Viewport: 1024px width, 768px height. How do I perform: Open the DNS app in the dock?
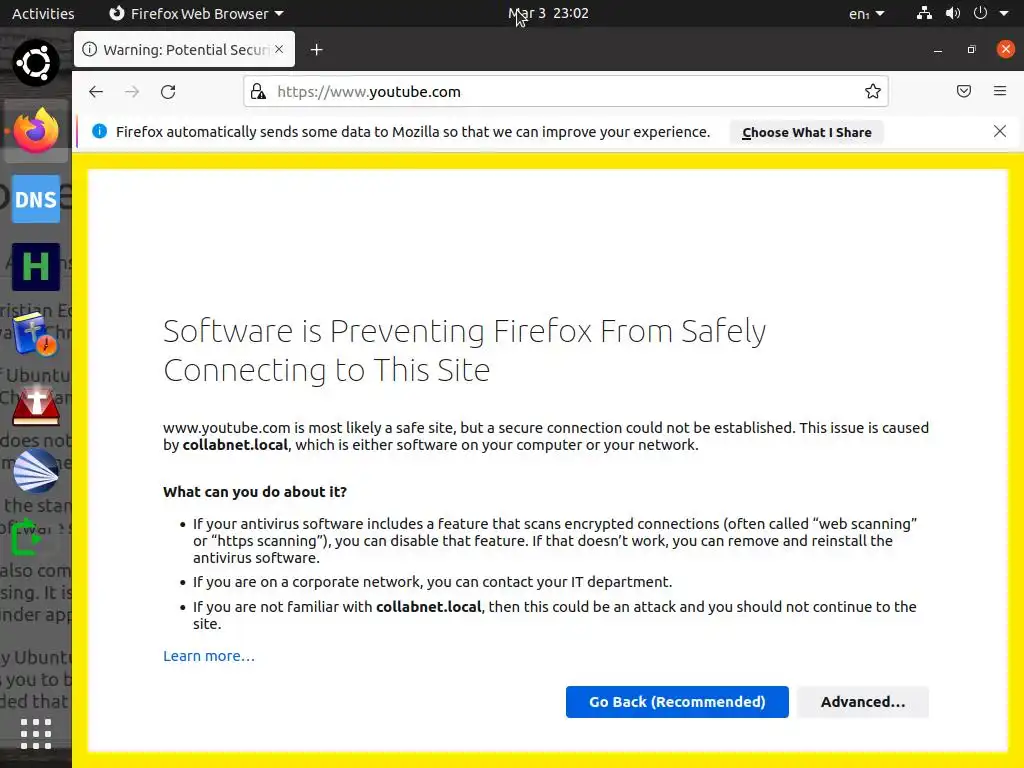(36, 199)
